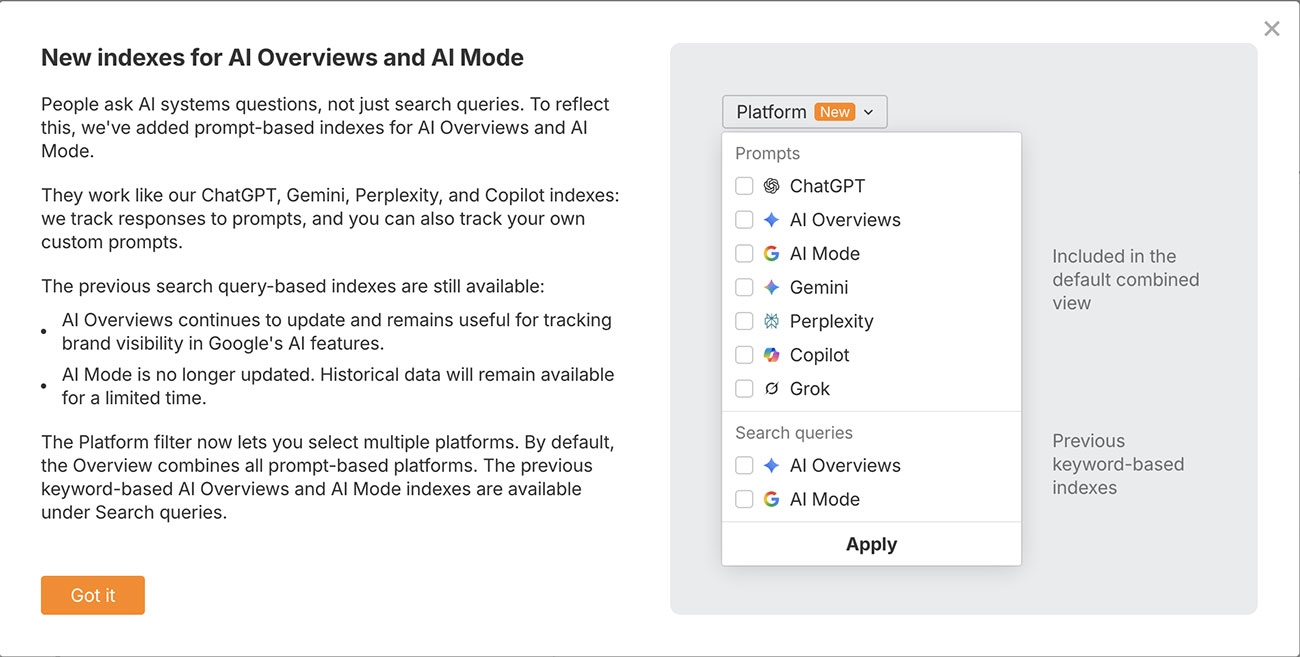Click the AI Mode label under Prompts
1300x657 pixels.
point(825,254)
